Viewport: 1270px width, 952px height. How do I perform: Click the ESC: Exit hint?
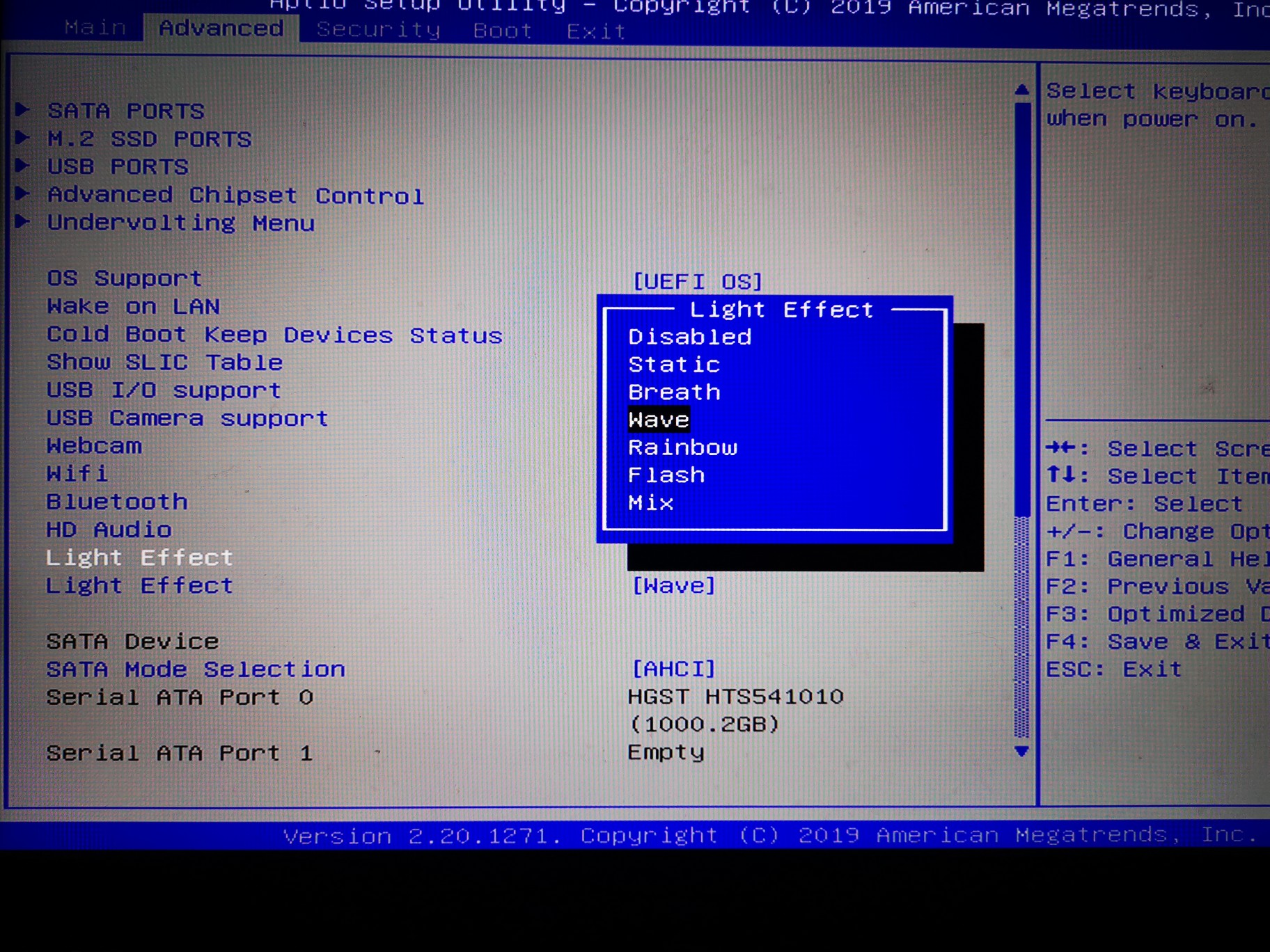[x=1114, y=669]
